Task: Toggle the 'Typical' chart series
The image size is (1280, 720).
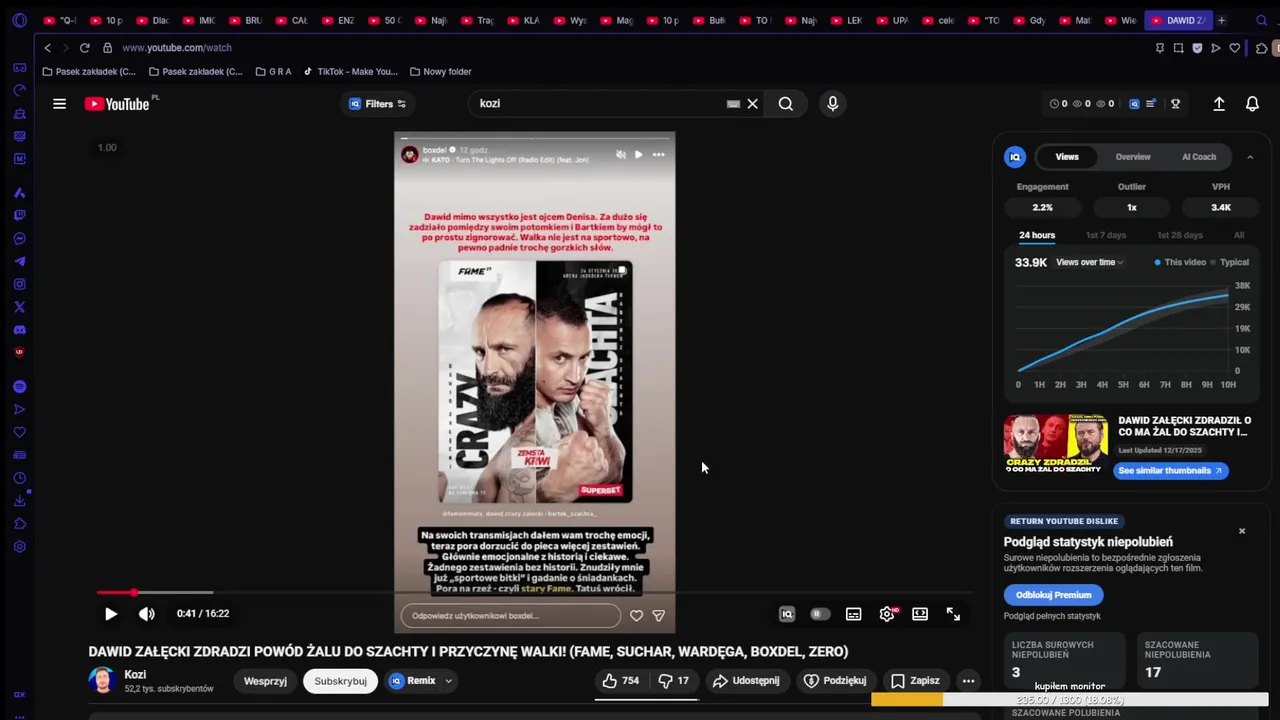Action: coord(1229,262)
